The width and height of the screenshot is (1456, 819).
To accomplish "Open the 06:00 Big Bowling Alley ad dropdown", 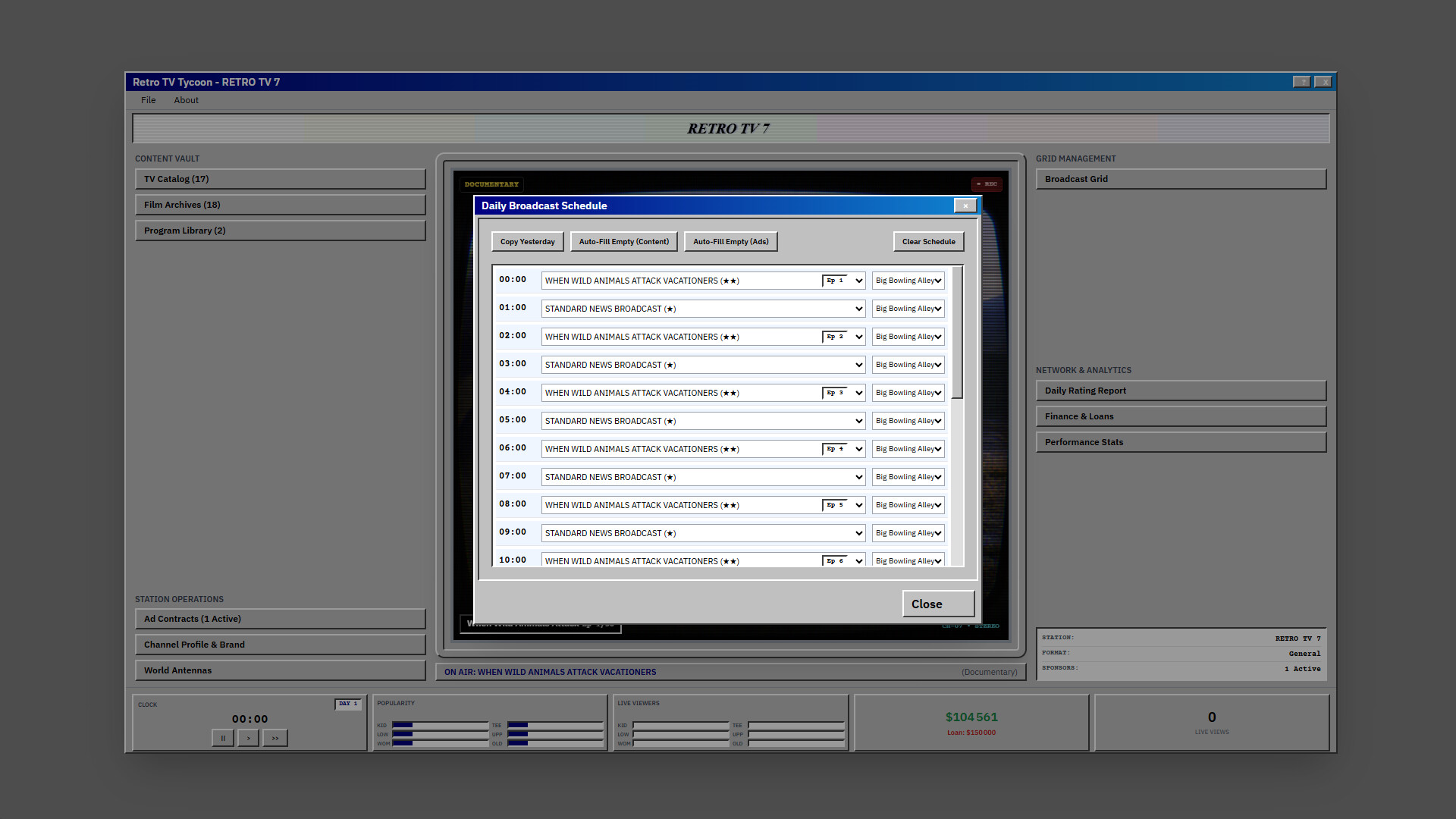I will (908, 449).
